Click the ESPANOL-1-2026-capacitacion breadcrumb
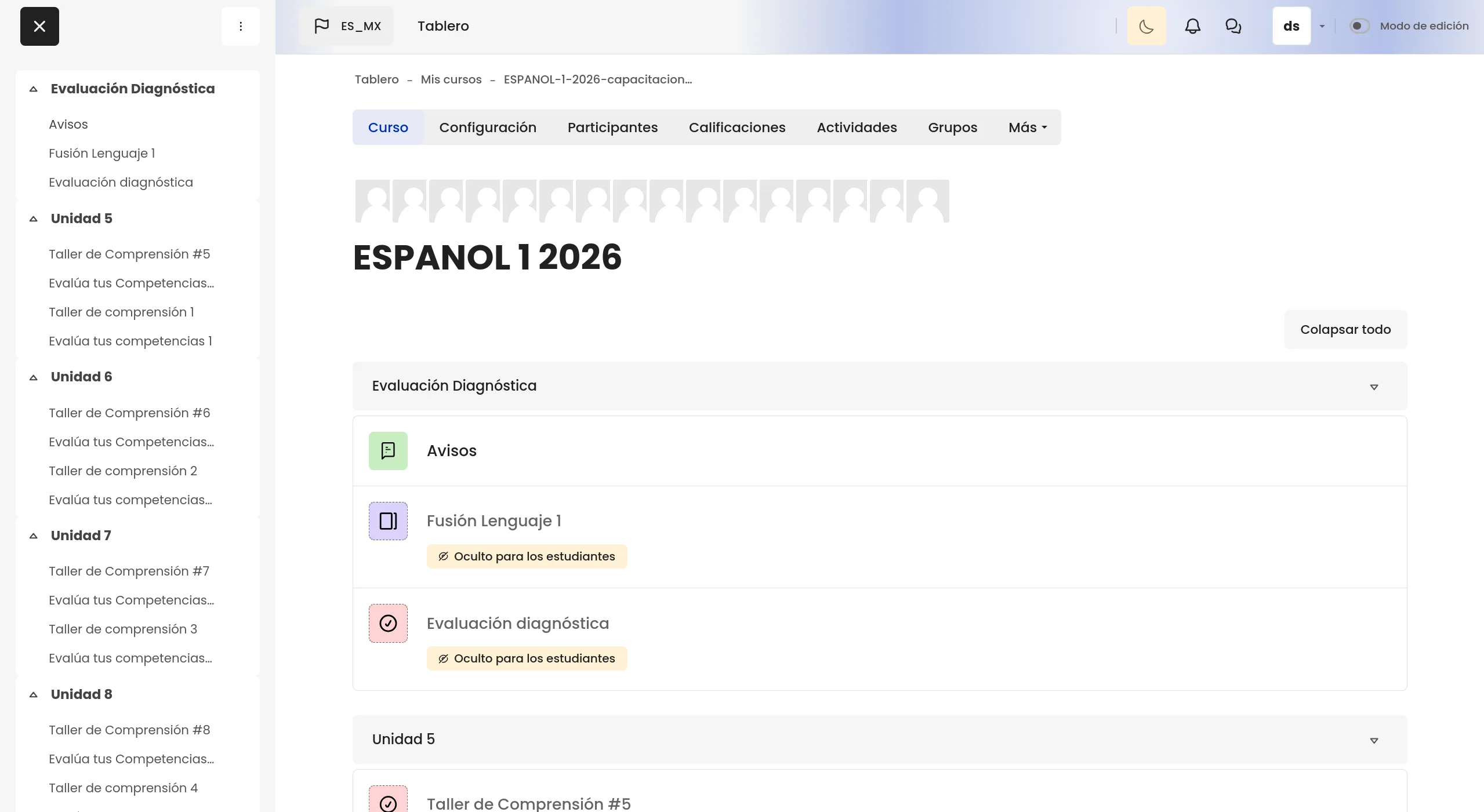This screenshot has width=1484, height=812. tap(598, 79)
